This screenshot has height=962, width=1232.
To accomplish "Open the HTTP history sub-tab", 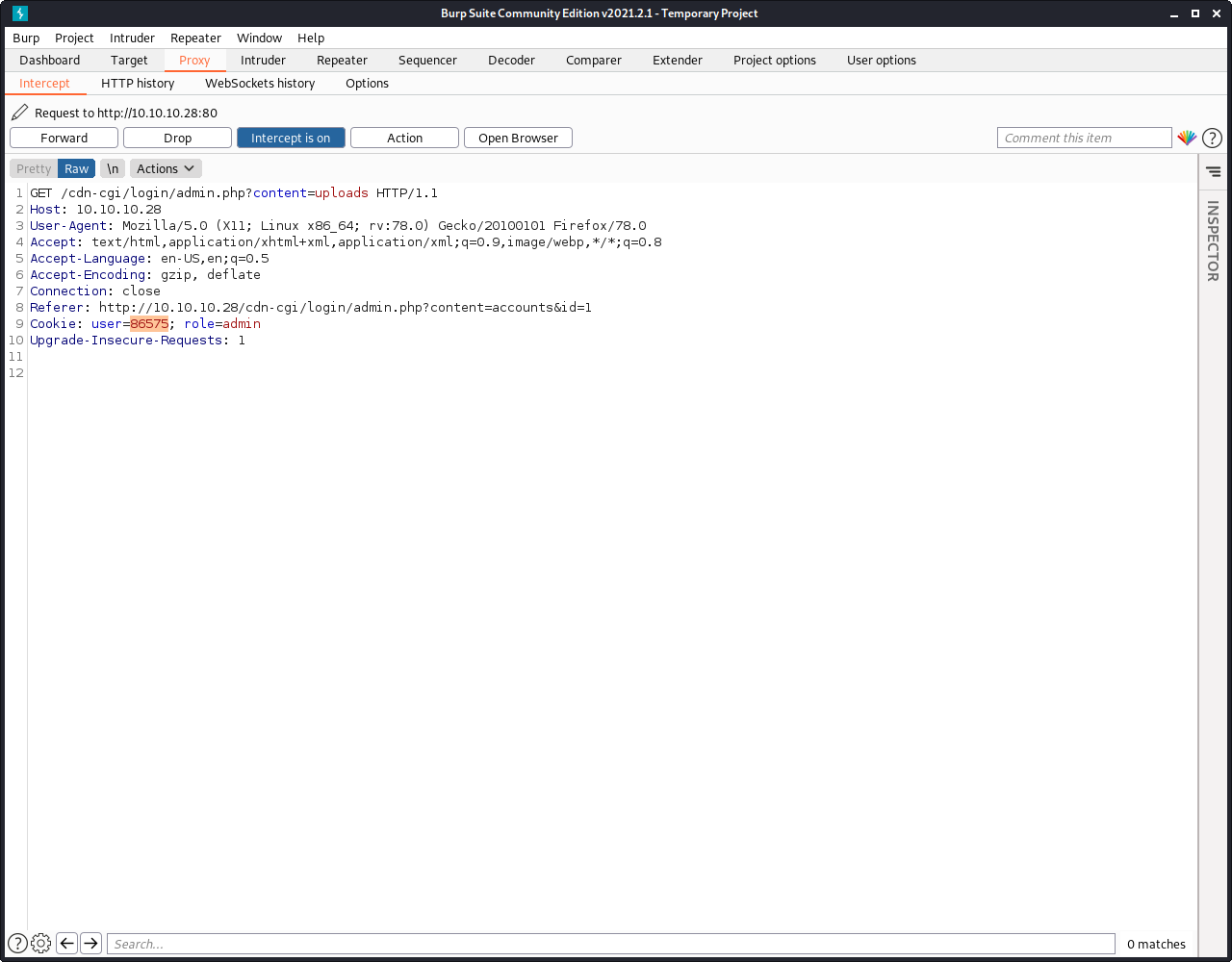I will [x=138, y=83].
